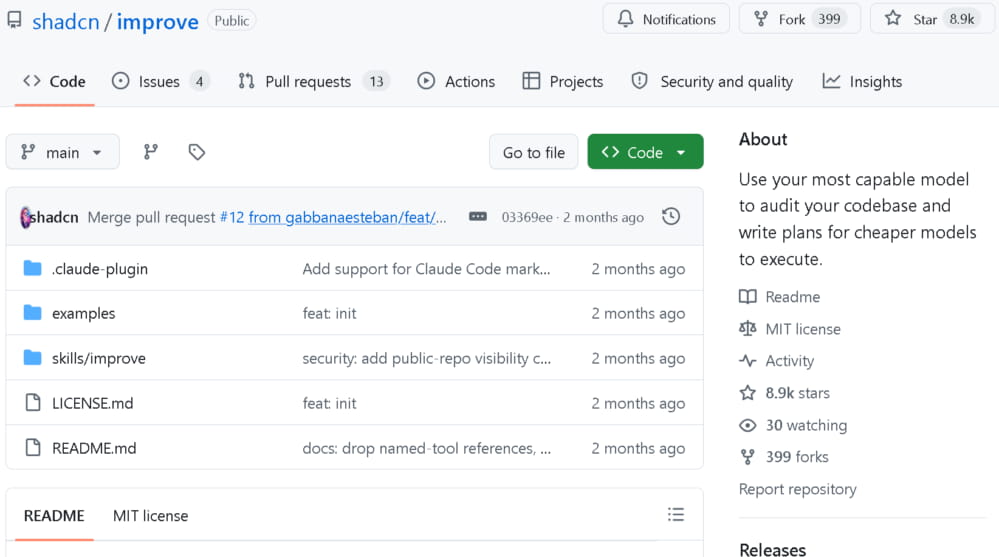The height and width of the screenshot is (557, 999).
Task: Open the LICENSE.md file
Action: pyautogui.click(x=92, y=403)
